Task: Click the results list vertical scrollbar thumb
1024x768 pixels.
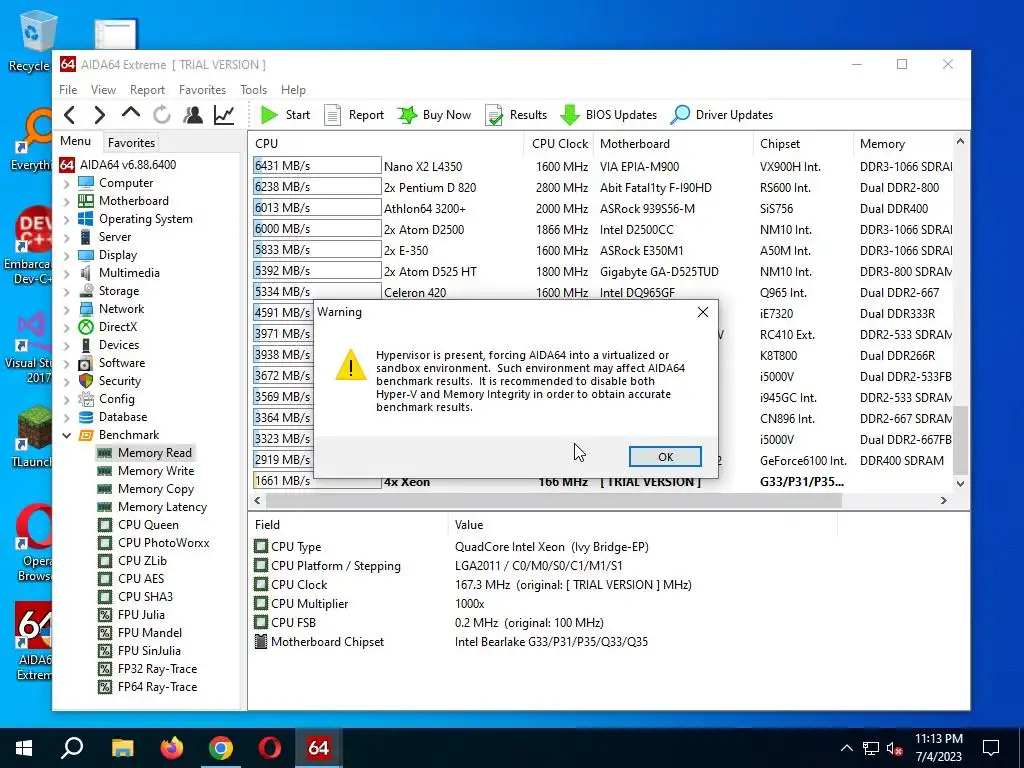Action: click(x=960, y=440)
